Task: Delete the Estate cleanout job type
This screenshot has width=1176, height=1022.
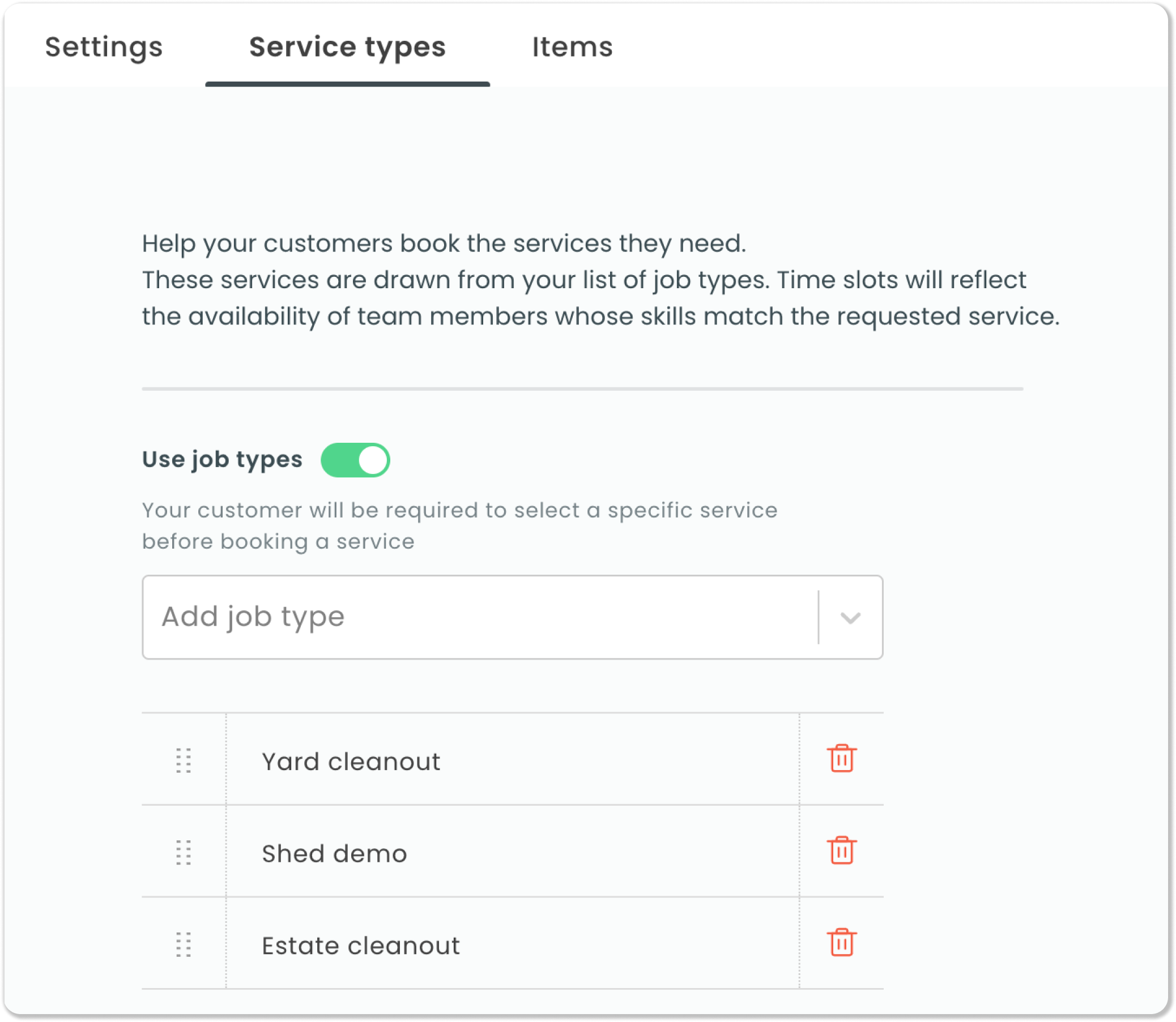Action: (842, 942)
